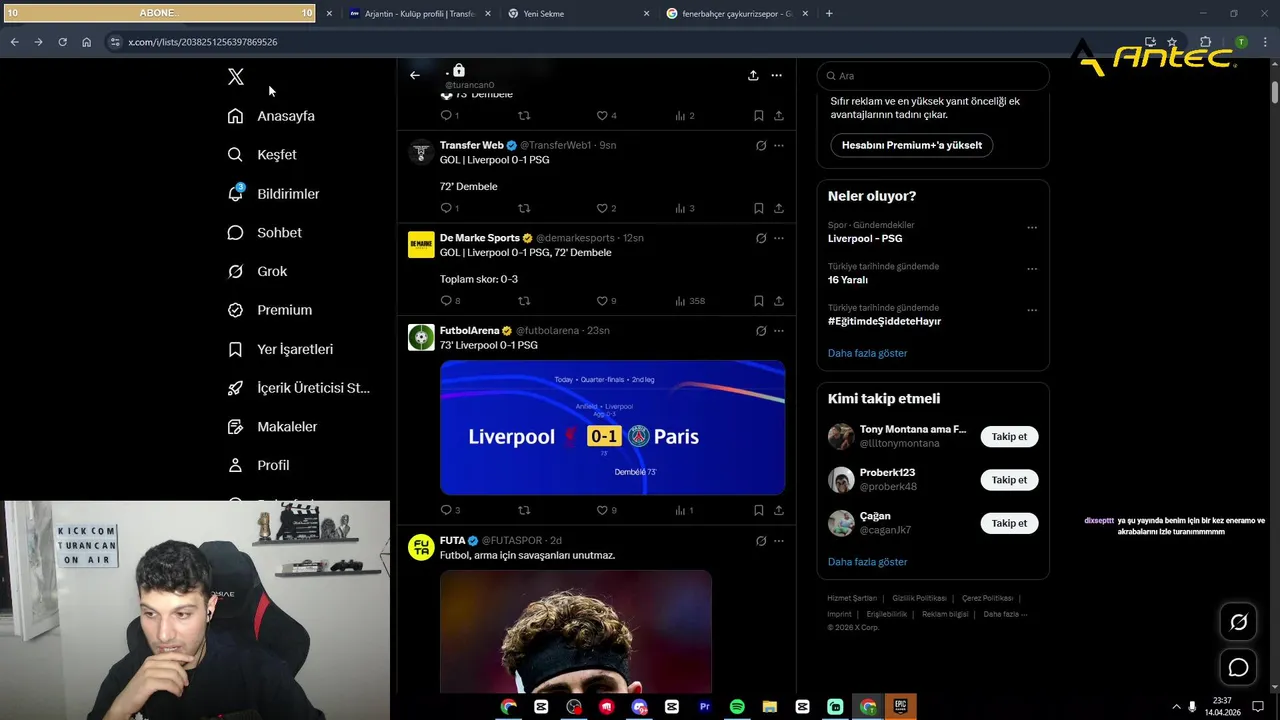Retweet the Transfer Web tweet

point(524,208)
